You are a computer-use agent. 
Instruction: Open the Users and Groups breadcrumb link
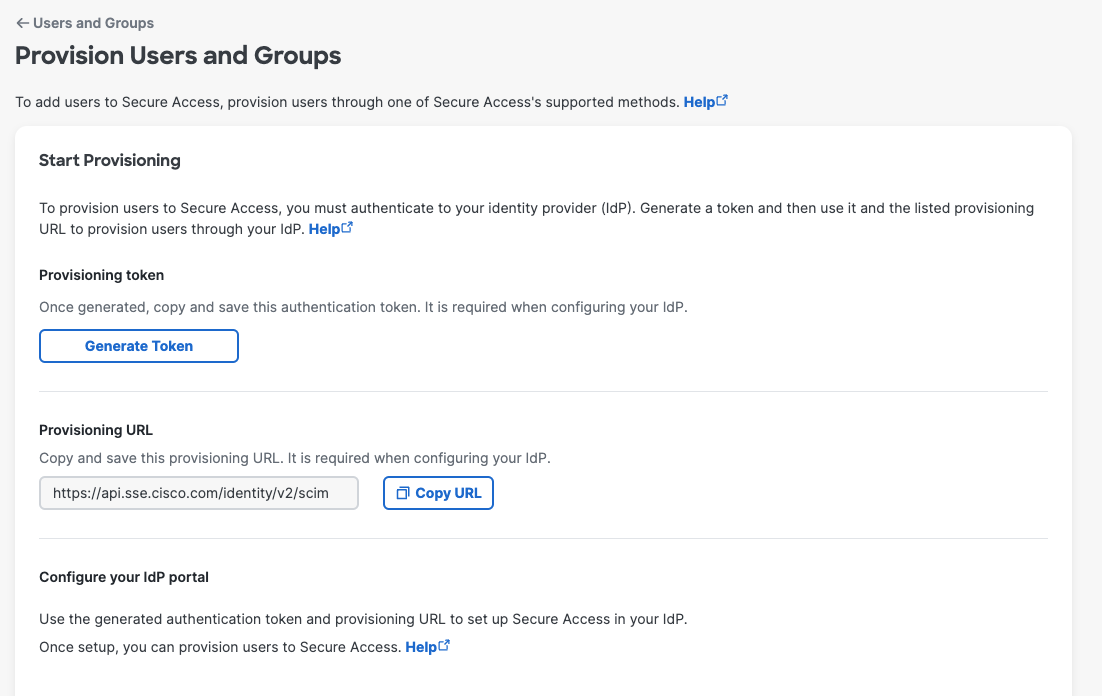click(x=93, y=23)
